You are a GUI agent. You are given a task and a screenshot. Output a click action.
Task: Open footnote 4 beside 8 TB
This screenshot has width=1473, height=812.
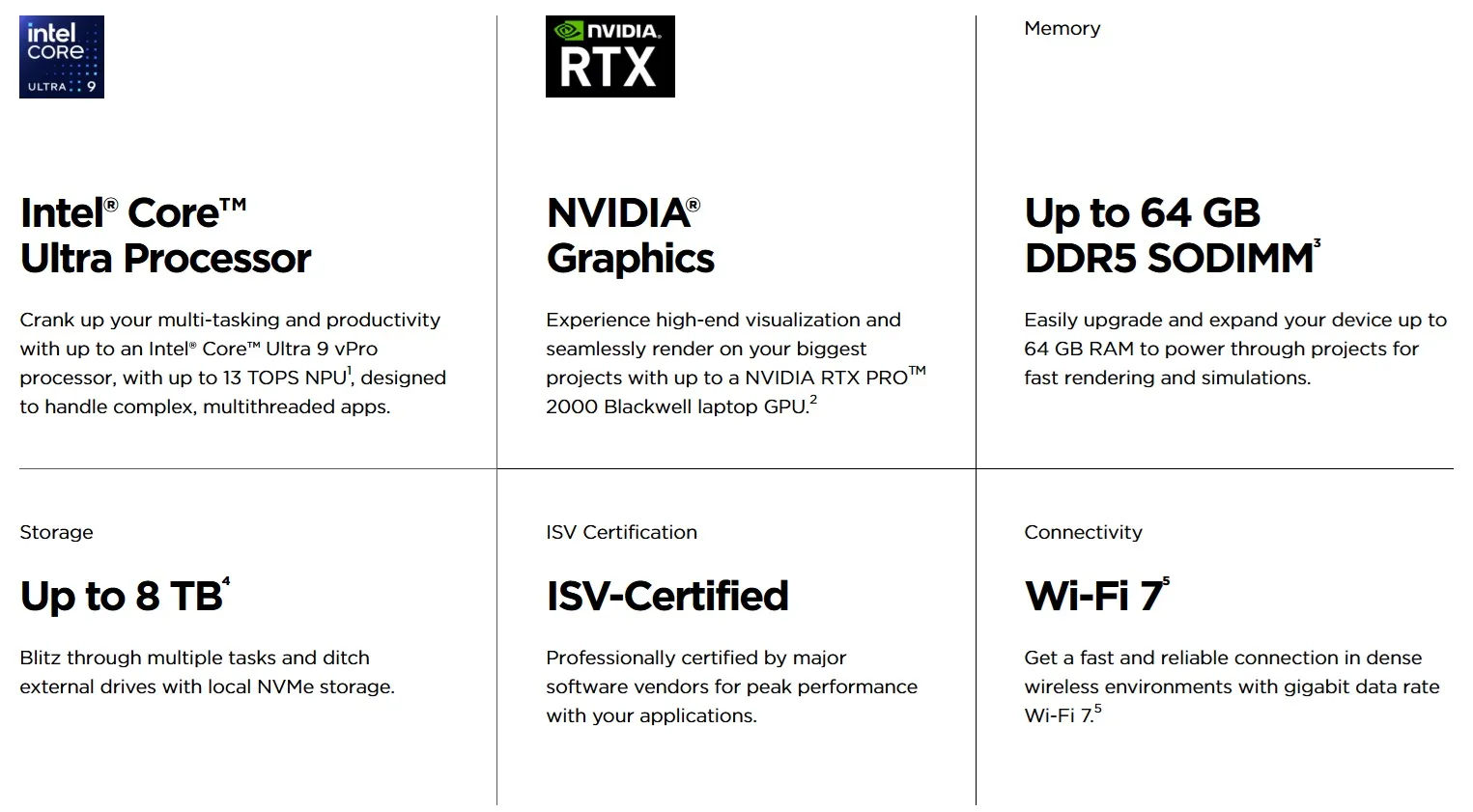pyautogui.click(x=226, y=581)
